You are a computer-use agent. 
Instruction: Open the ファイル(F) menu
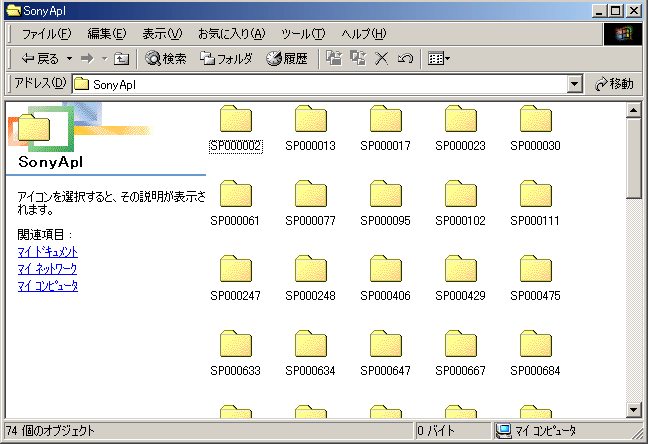tap(46, 34)
